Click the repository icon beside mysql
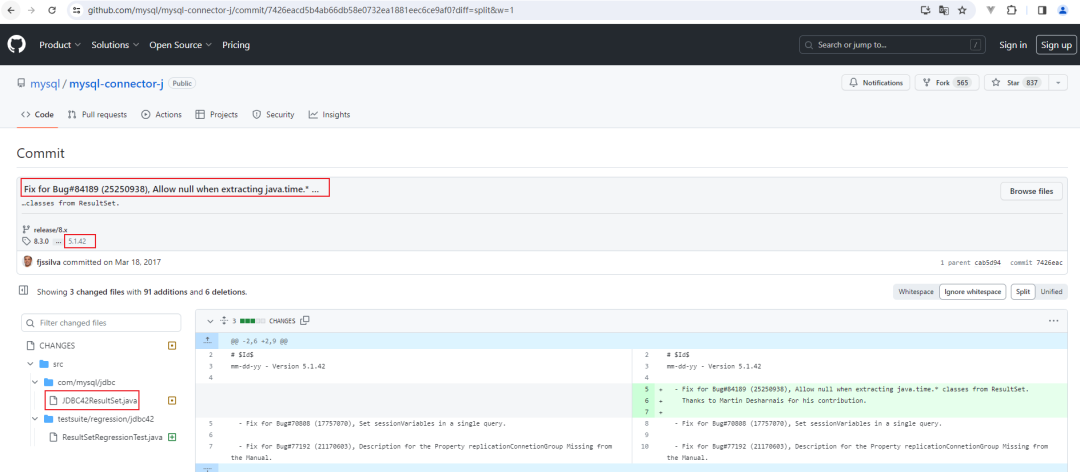Image resolution: width=1080 pixels, height=472 pixels. point(21,83)
